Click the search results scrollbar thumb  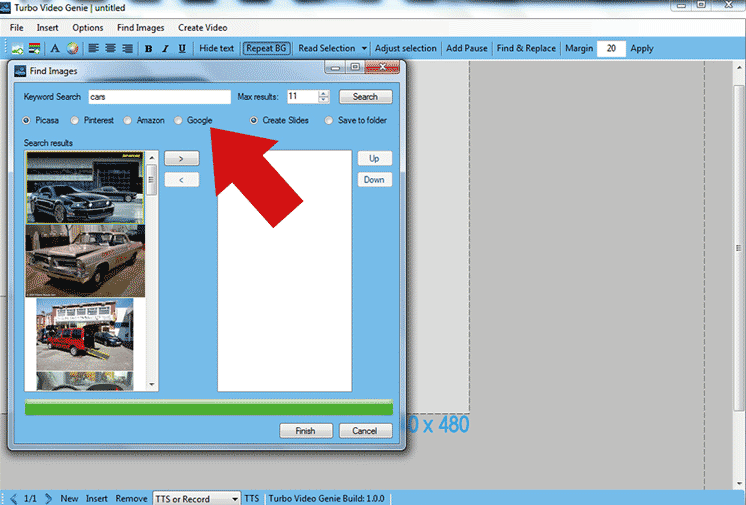click(x=151, y=179)
